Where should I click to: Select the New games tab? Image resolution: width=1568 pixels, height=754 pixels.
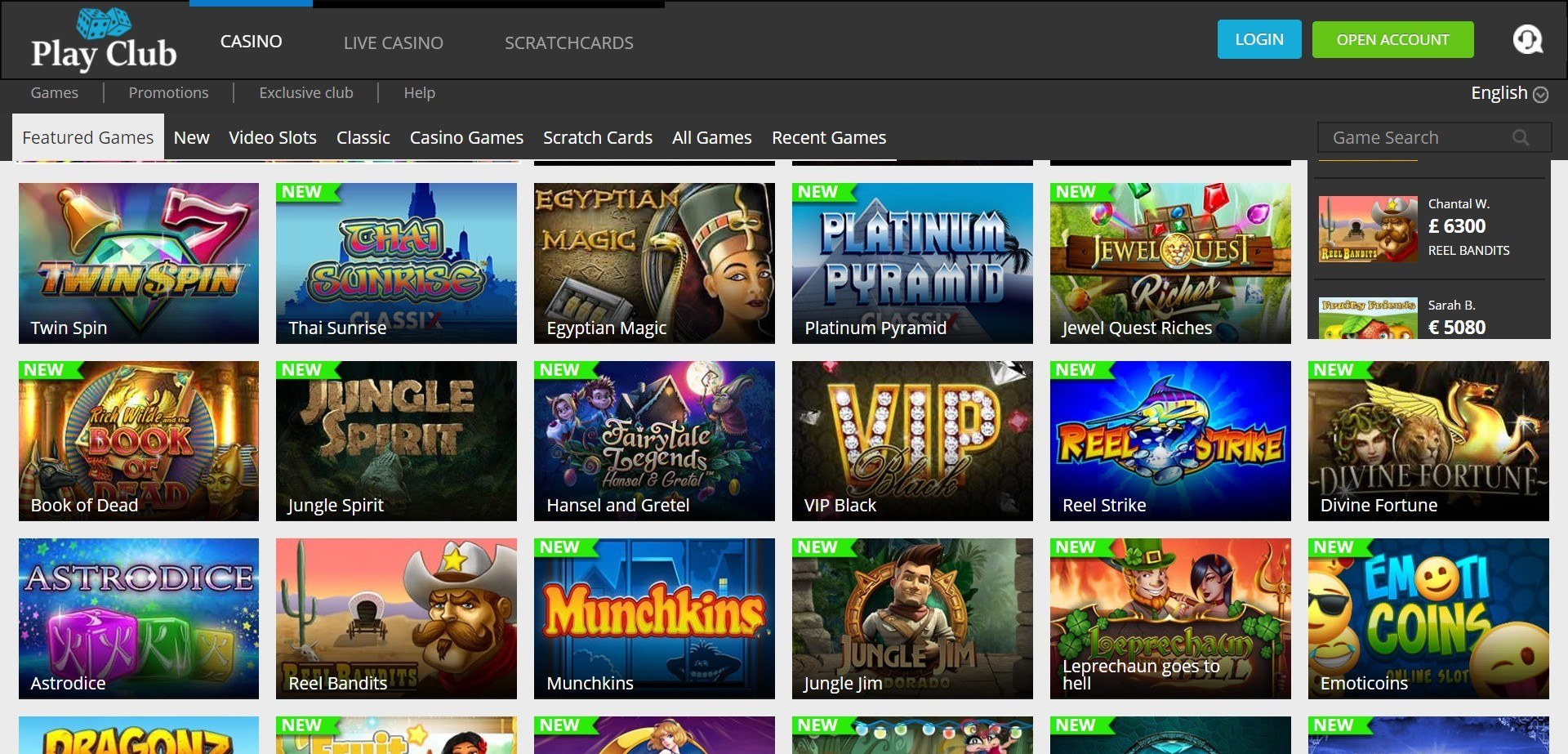tap(191, 137)
